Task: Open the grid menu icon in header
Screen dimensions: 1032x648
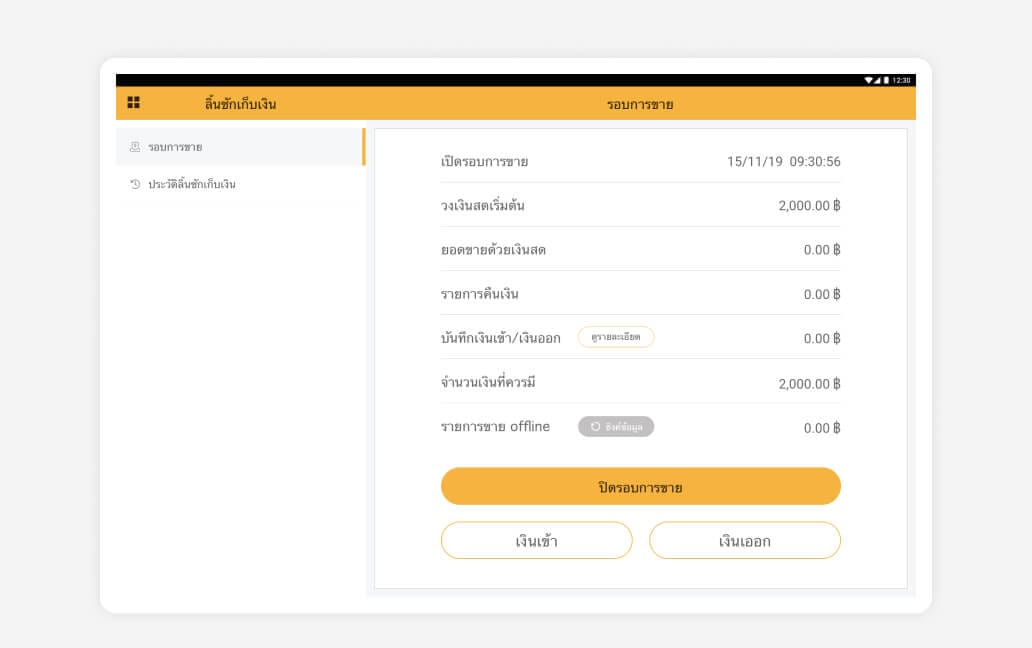Action: pos(134,103)
